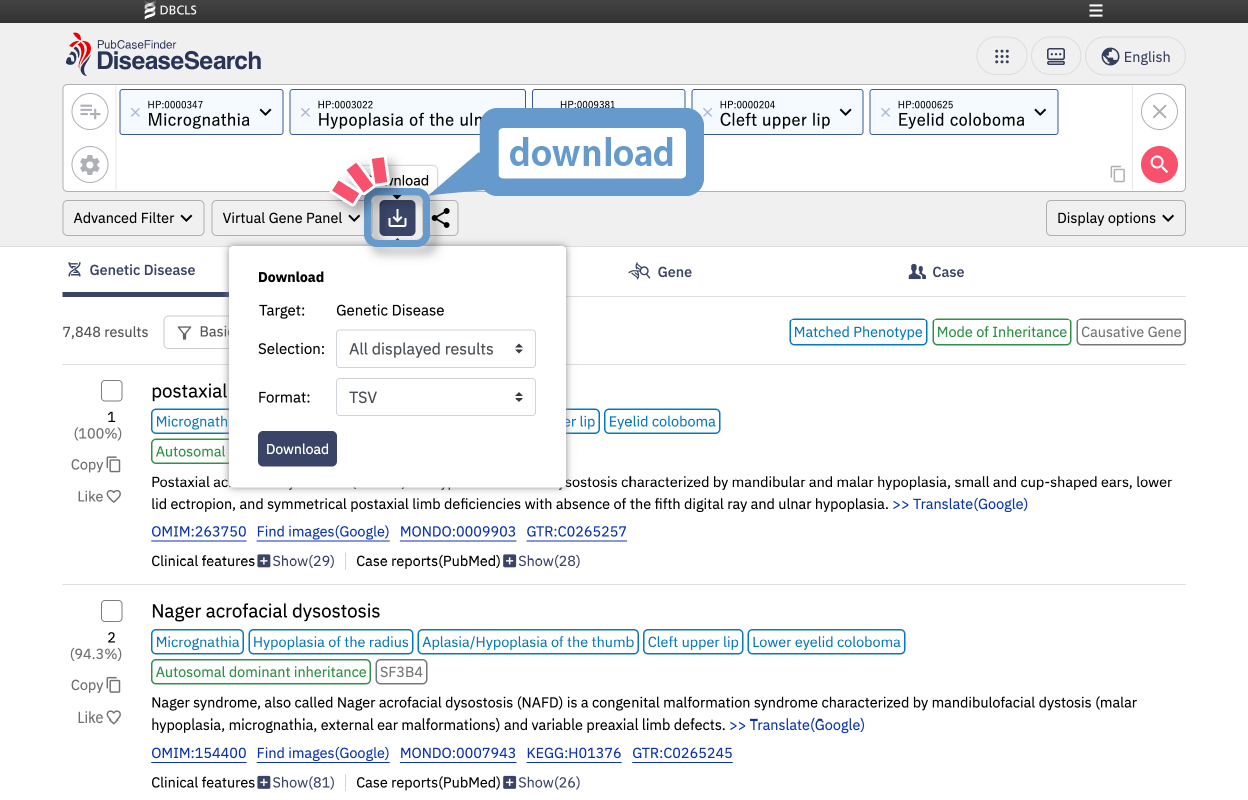The height and width of the screenshot is (800, 1248).
Task: Open the DBCLS hamburger menu
Action: pos(1096,11)
